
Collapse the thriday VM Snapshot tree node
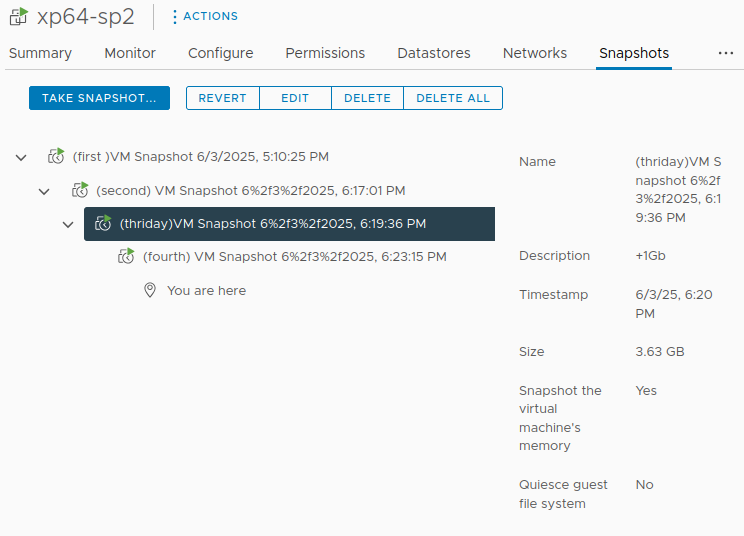(67, 224)
